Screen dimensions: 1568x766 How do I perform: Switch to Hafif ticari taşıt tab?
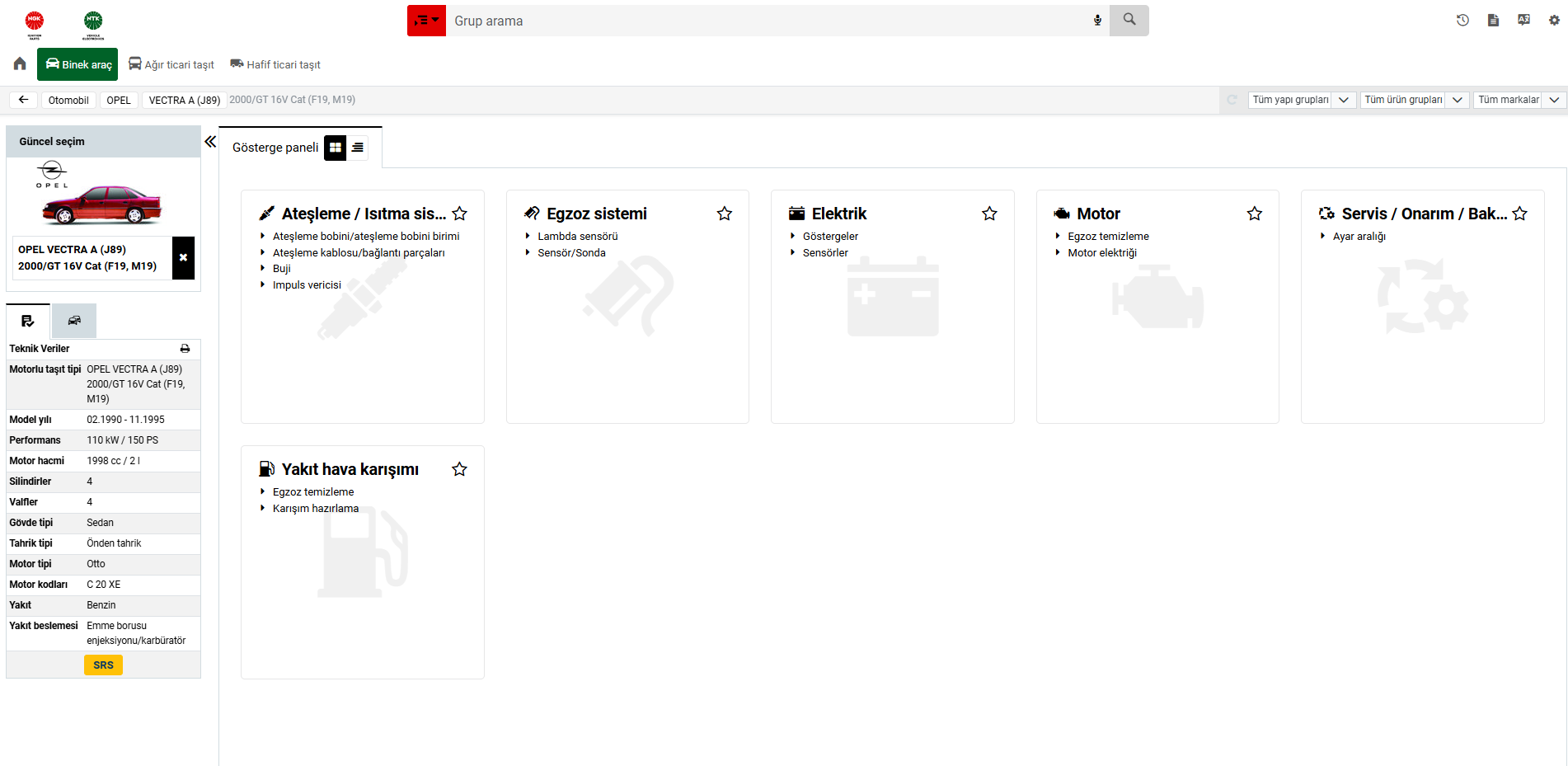point(275,64)
